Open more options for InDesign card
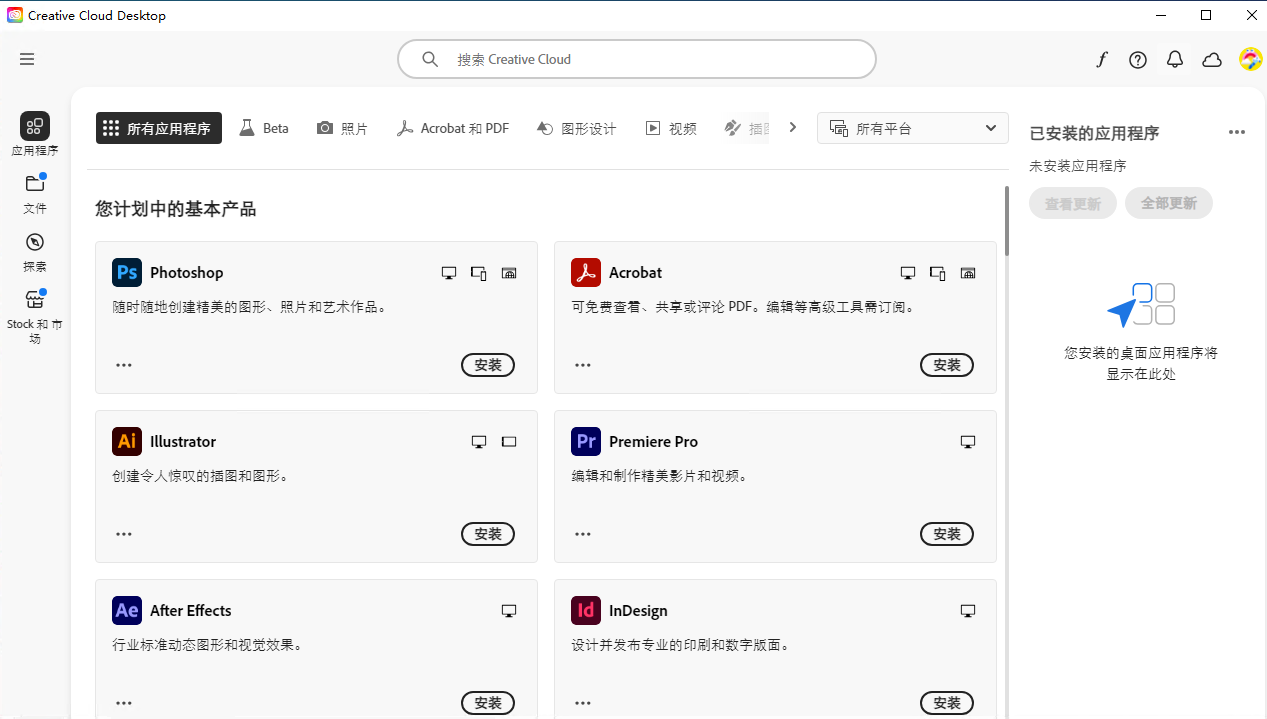This screenshot has width=1267, height=719. tap(583, 703)
